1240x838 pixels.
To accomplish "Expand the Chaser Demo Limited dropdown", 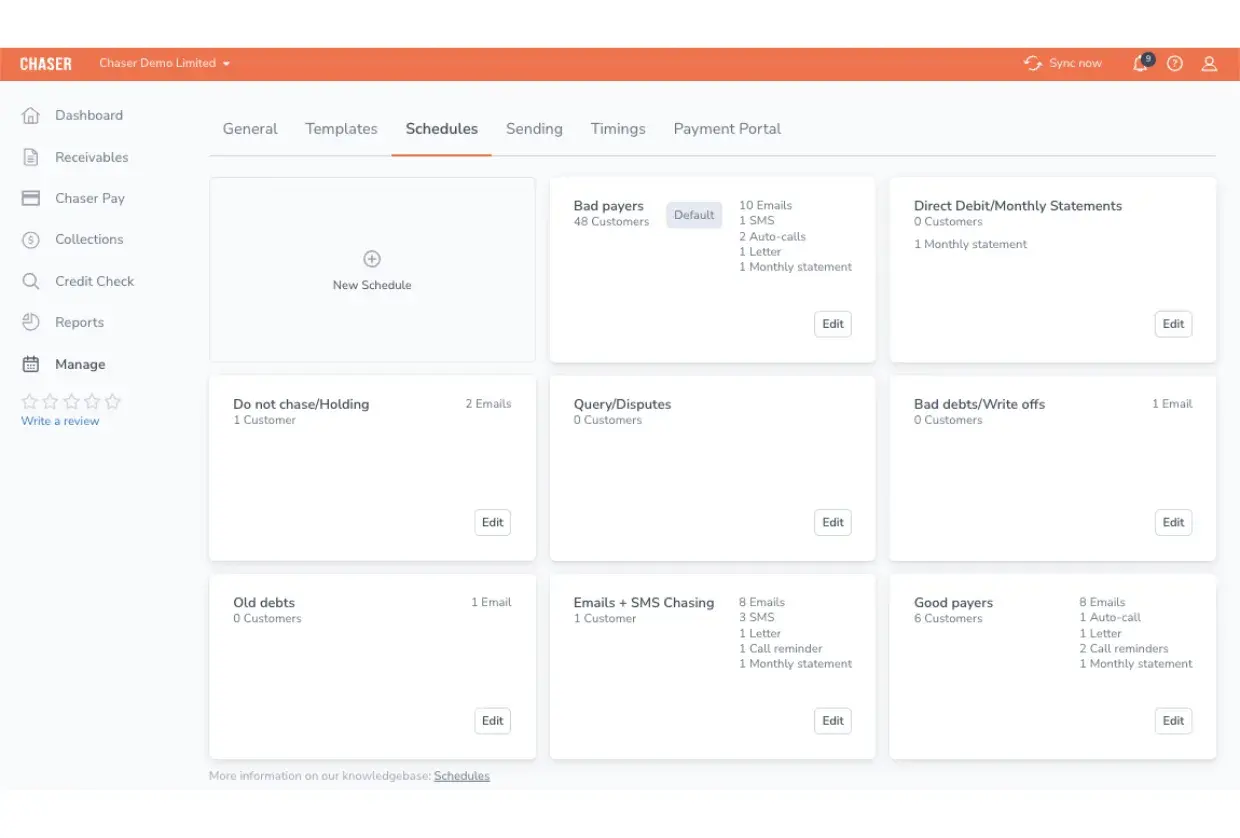I will pyautogui.click(x=165, y=63).
